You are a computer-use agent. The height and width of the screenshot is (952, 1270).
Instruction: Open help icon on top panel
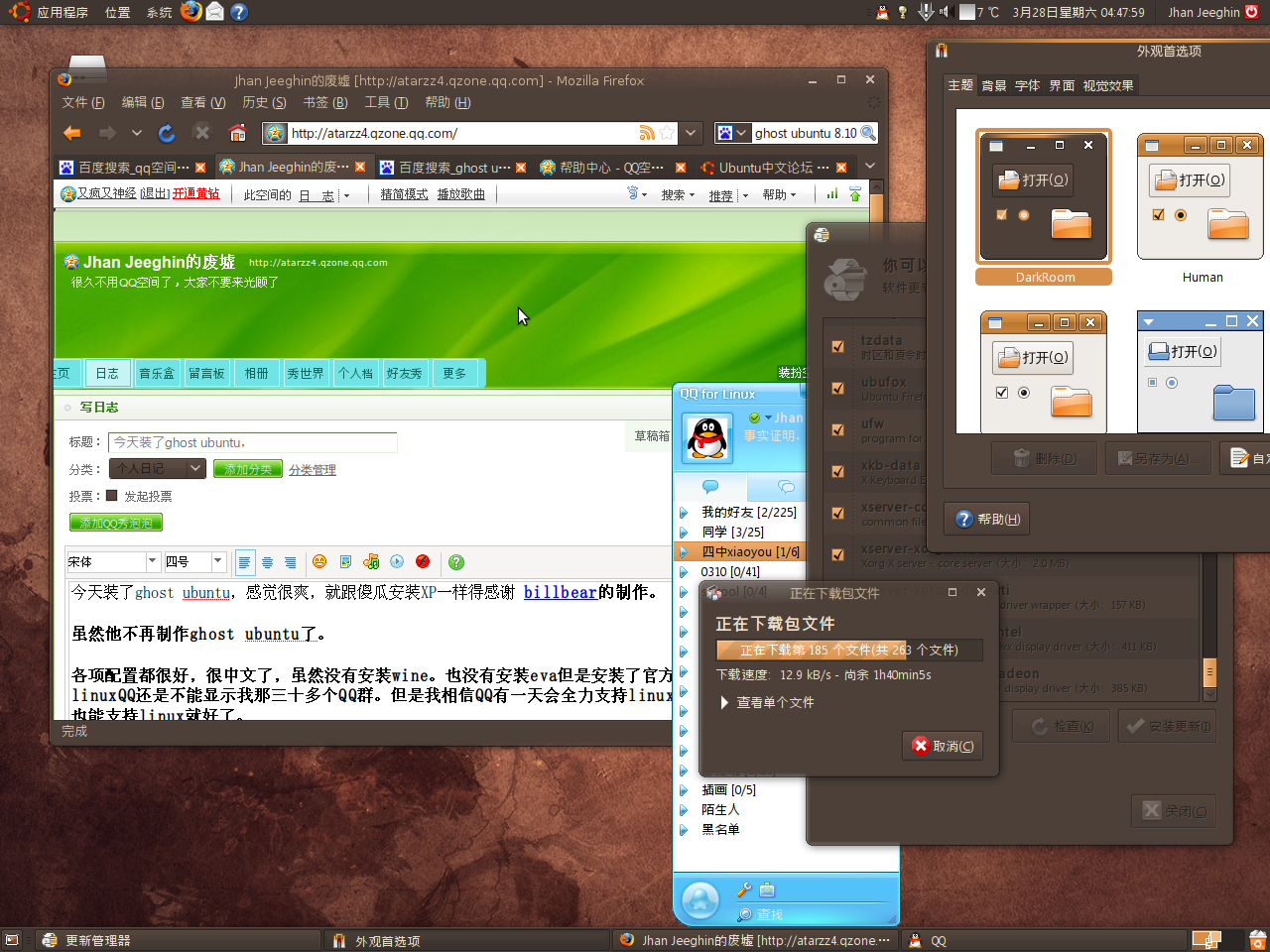pyautogui.click(x=239, y=12)
